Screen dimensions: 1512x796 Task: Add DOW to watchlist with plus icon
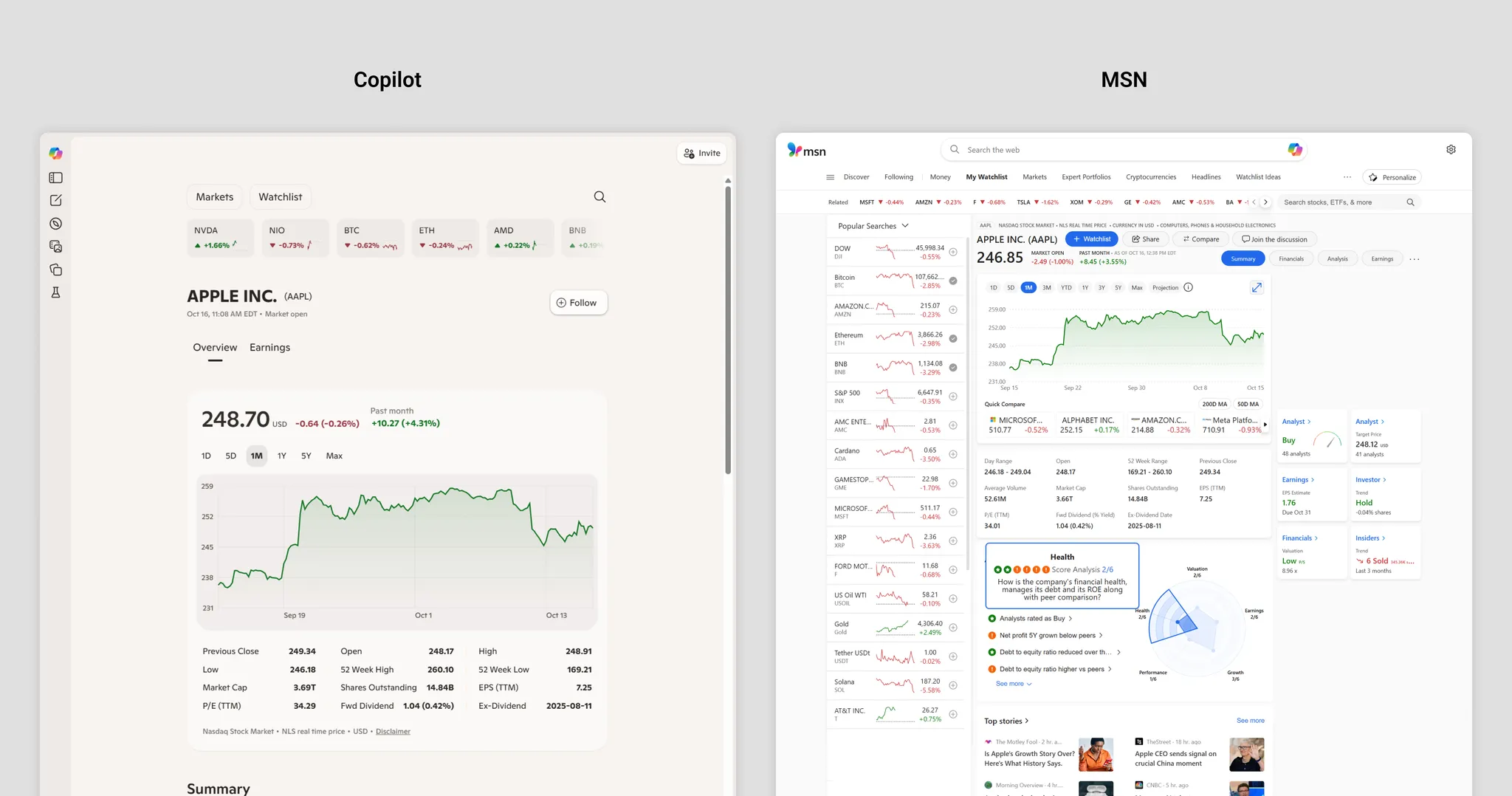(953, 253)
